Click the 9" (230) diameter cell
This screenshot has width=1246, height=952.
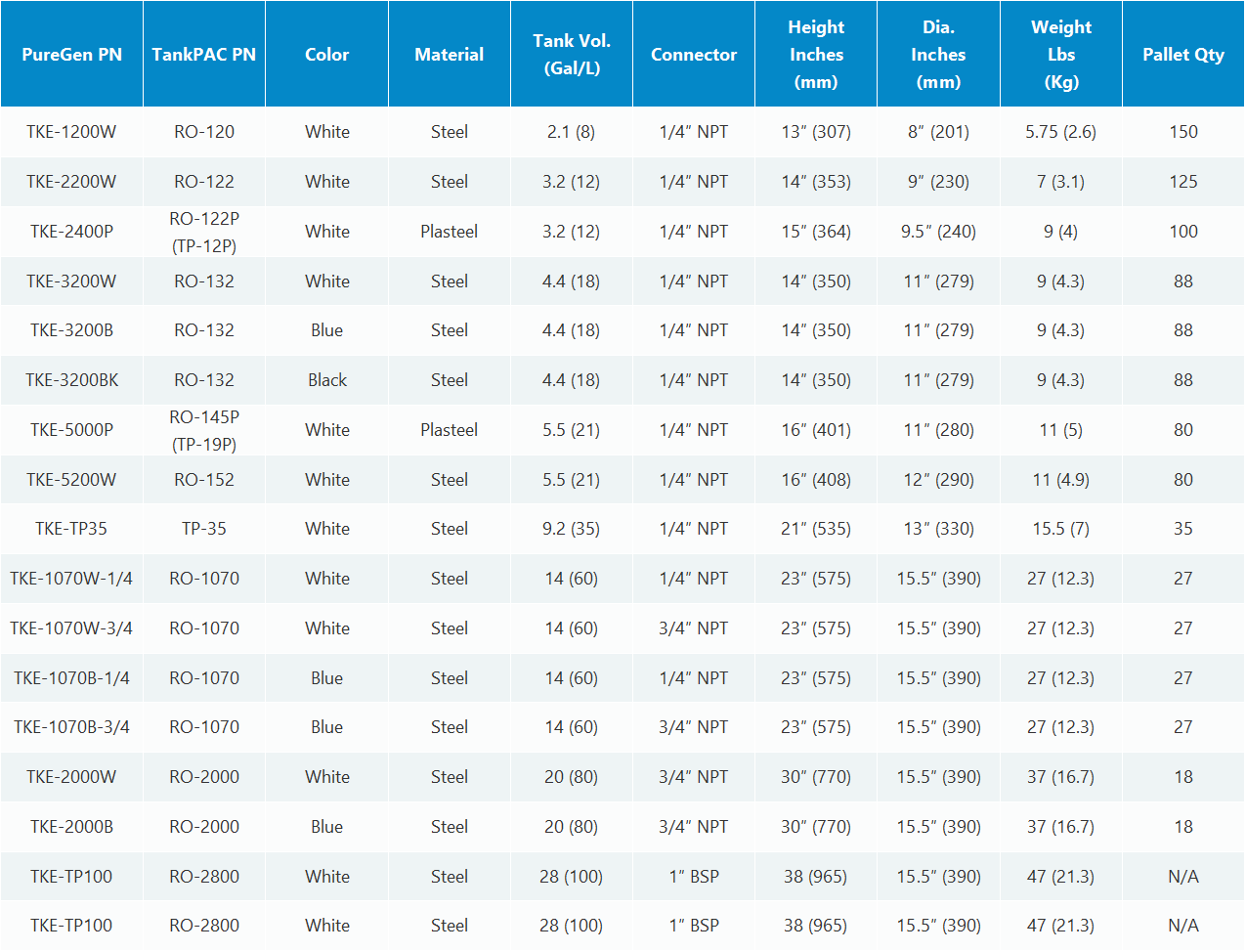click(938, 182)
